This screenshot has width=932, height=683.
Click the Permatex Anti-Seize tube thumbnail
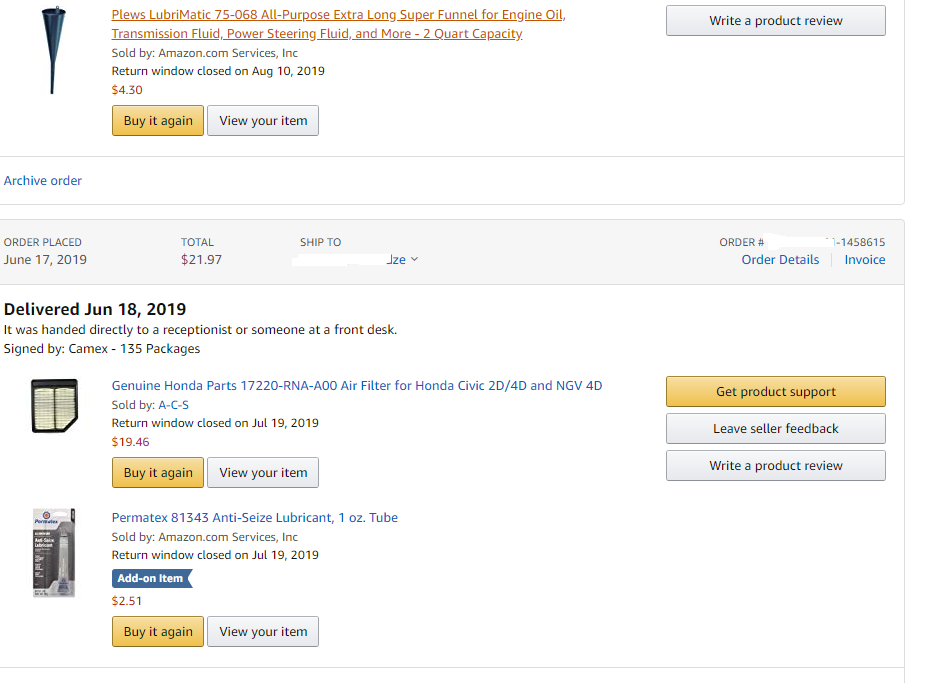[54, 553]
